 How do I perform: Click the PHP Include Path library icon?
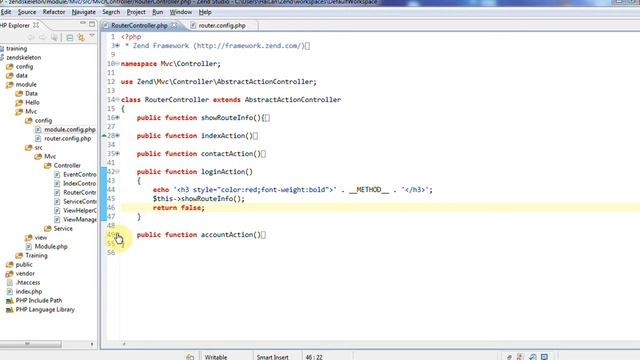[9, 300]
